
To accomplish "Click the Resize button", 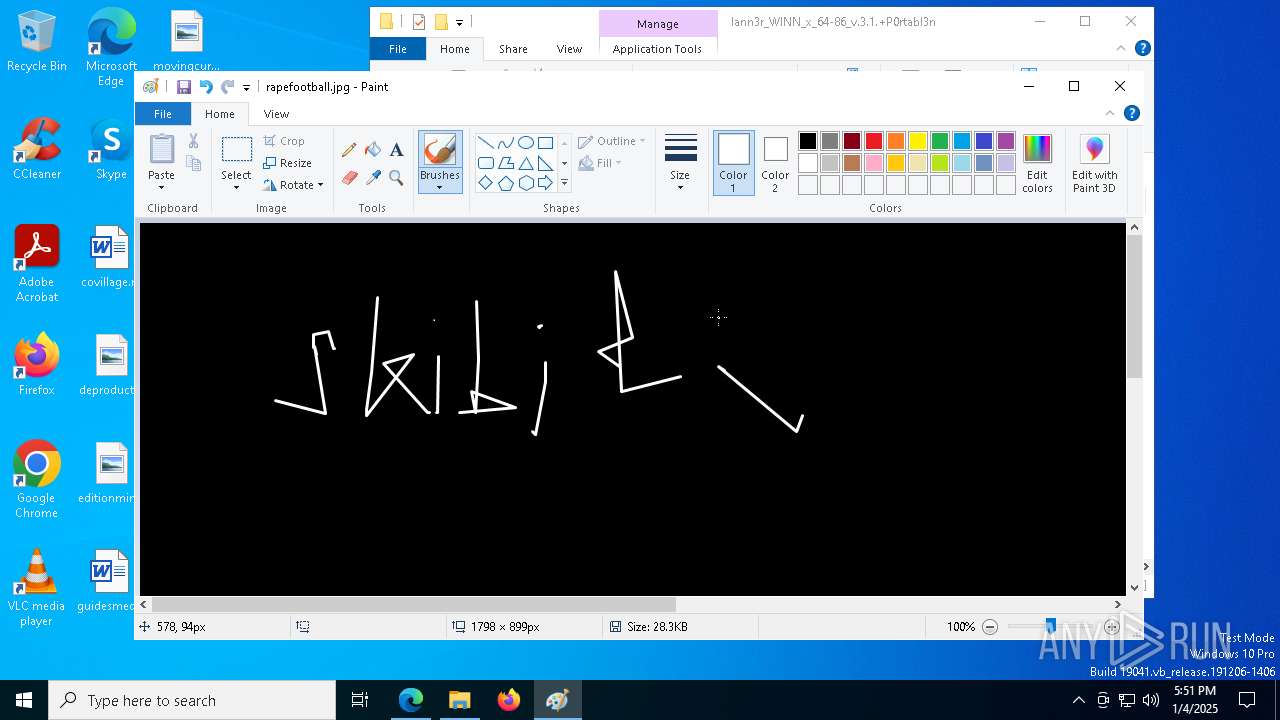I will click(288, 163).
